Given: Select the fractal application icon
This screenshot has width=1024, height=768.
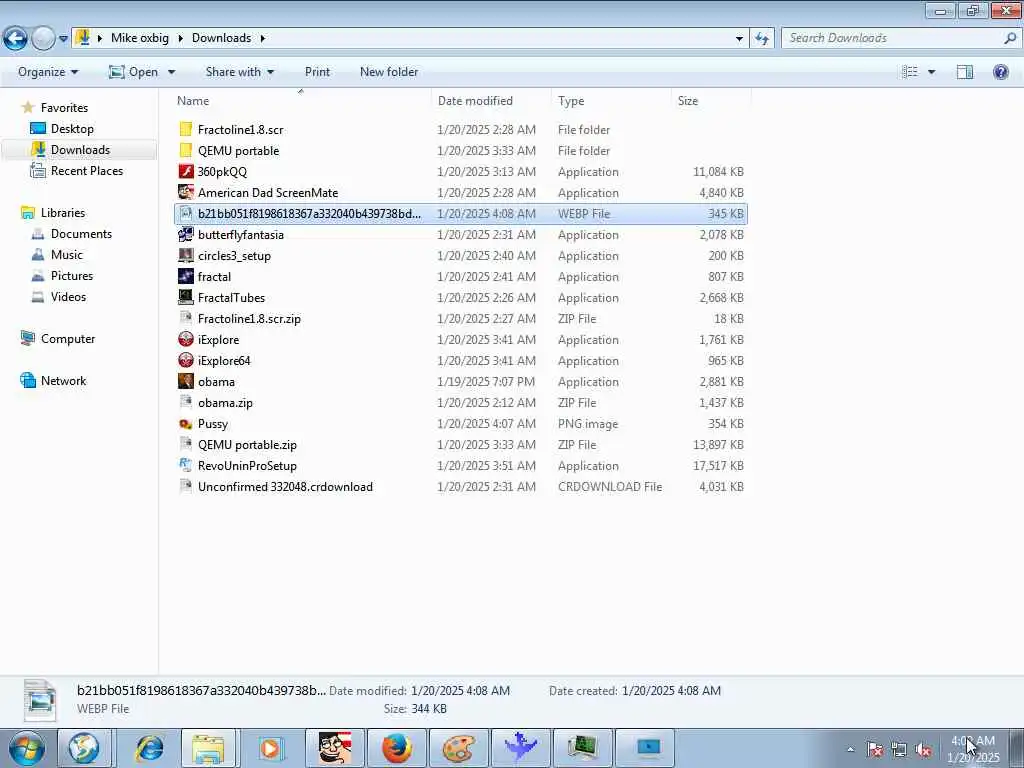Looking at the screenshot, I should pos(186,276).
